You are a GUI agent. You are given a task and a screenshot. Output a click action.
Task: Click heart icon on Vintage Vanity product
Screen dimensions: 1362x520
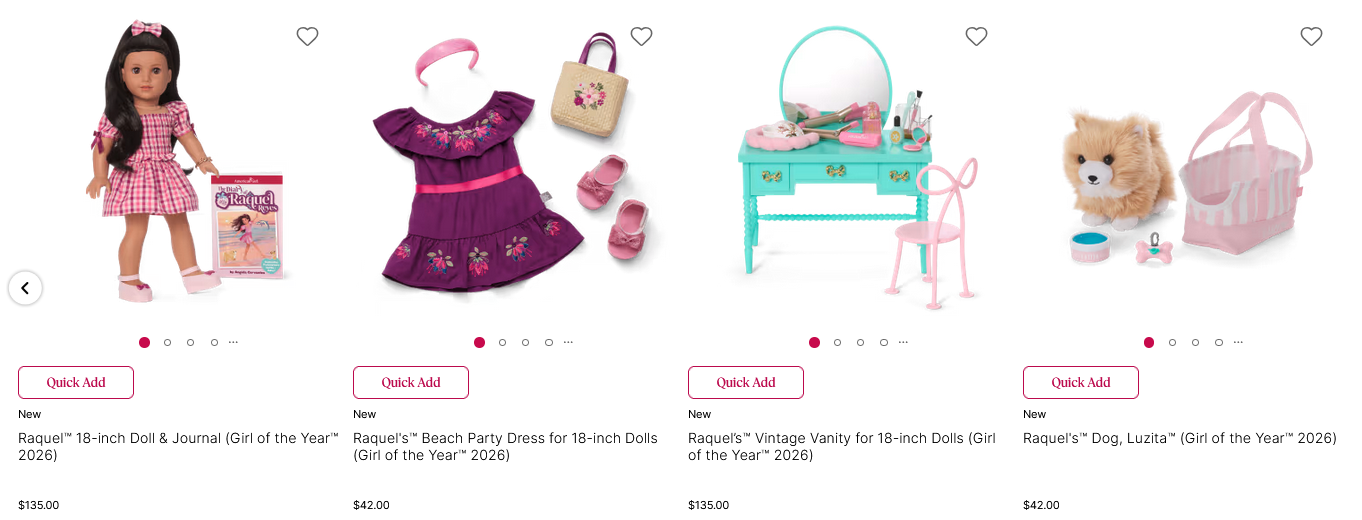click(x=976, y=36)
